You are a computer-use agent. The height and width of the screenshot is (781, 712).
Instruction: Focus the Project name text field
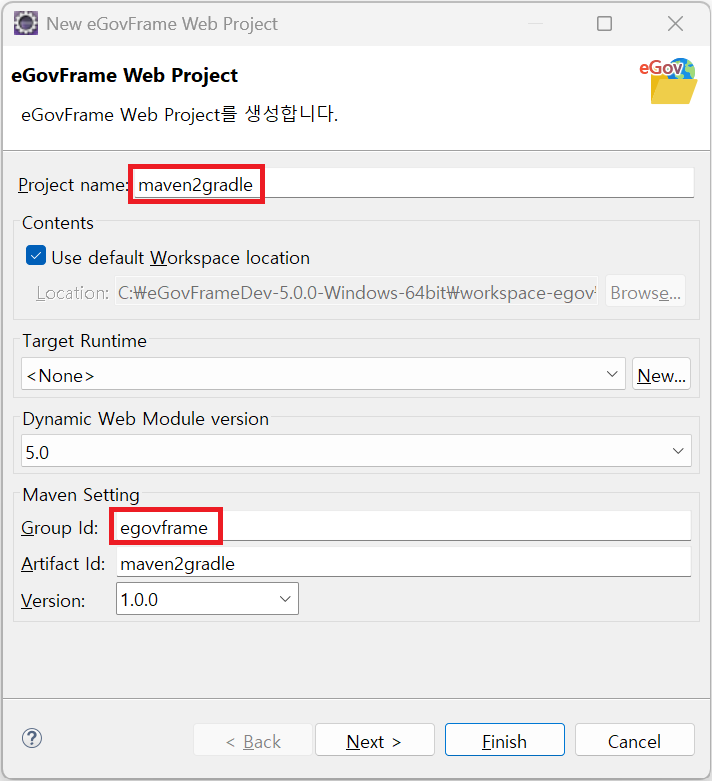(x=410, y=184)
